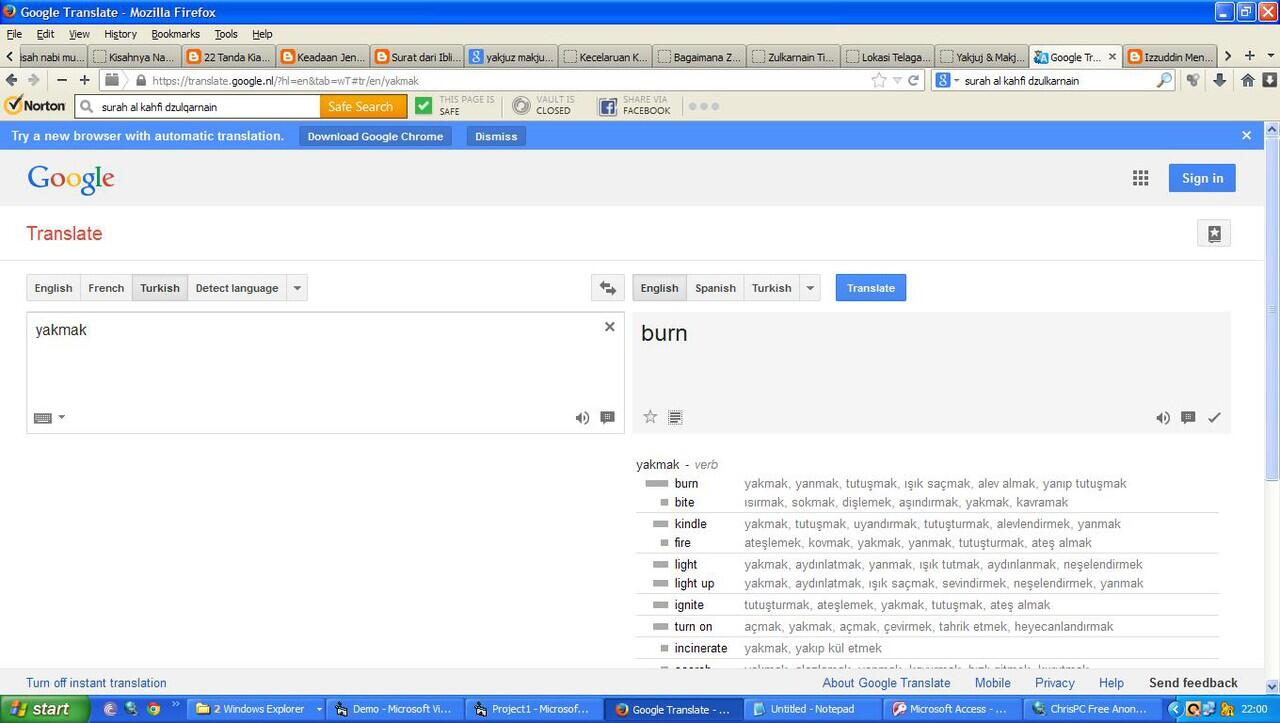Suggest an edit checkmark icon

click(x=1214, y=418)
